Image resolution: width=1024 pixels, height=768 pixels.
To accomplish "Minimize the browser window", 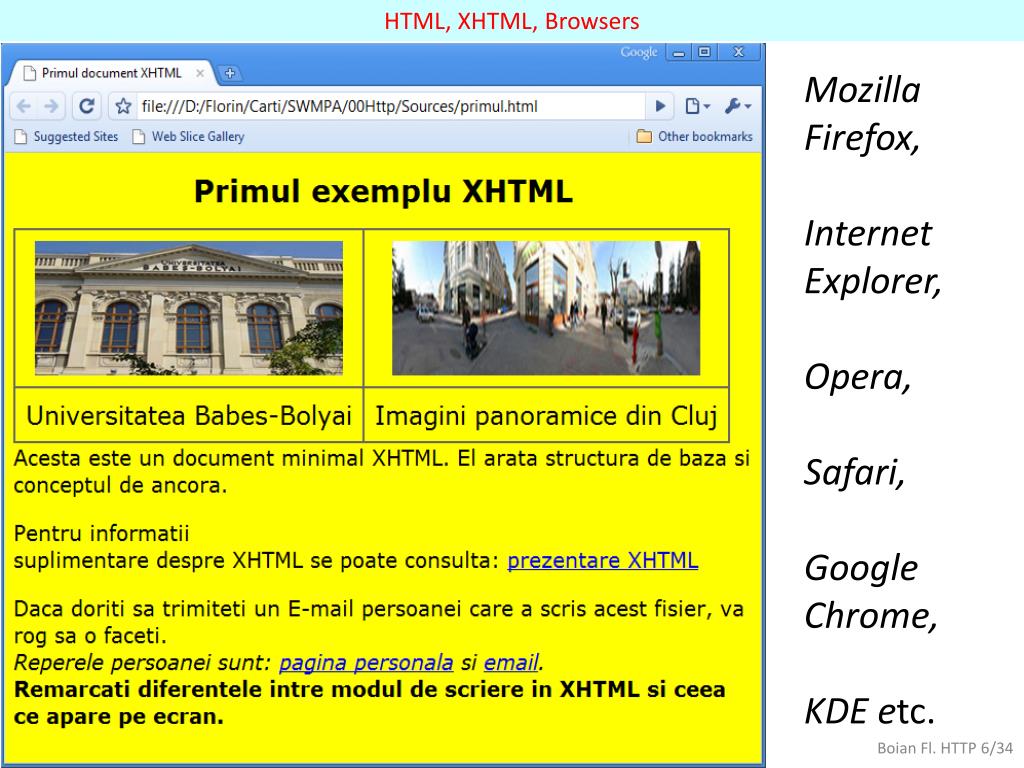I will [x=679, y=52].
